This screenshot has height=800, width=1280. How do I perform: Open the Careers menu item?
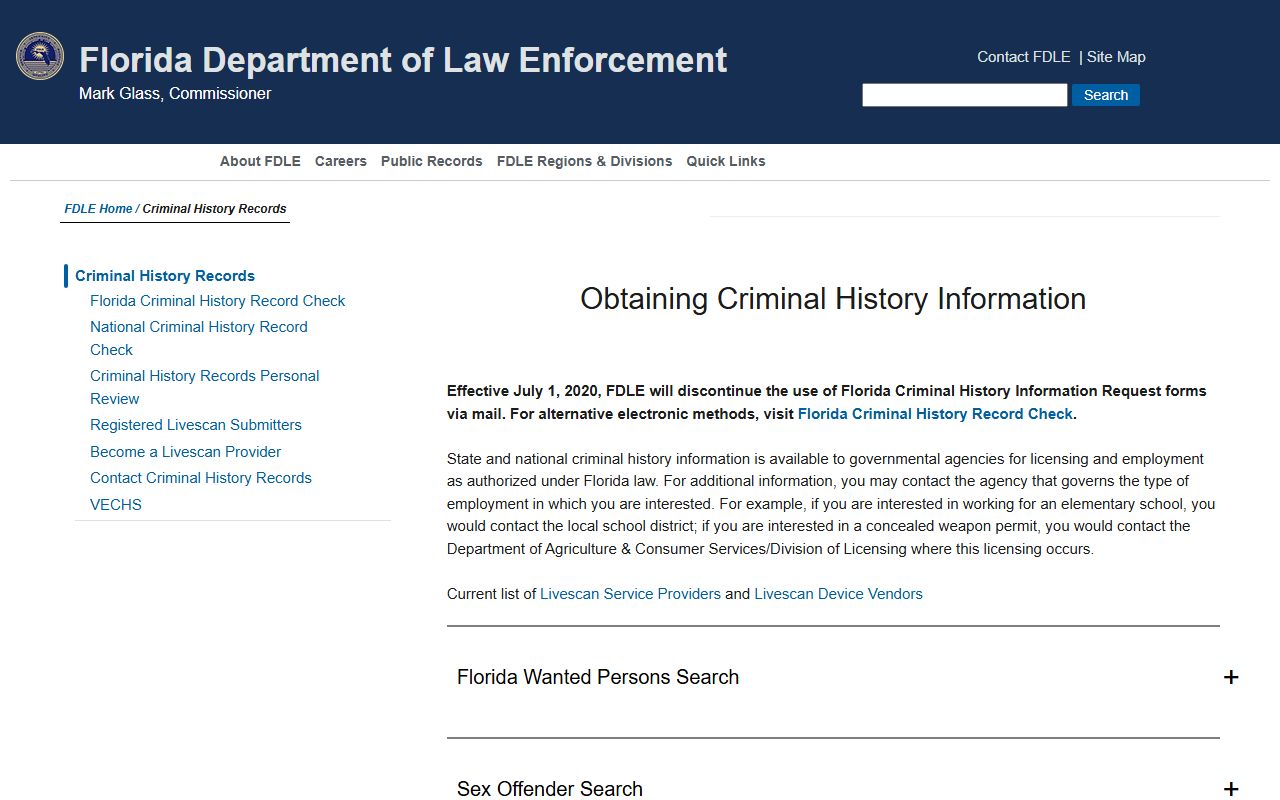[x=341, y=161]
